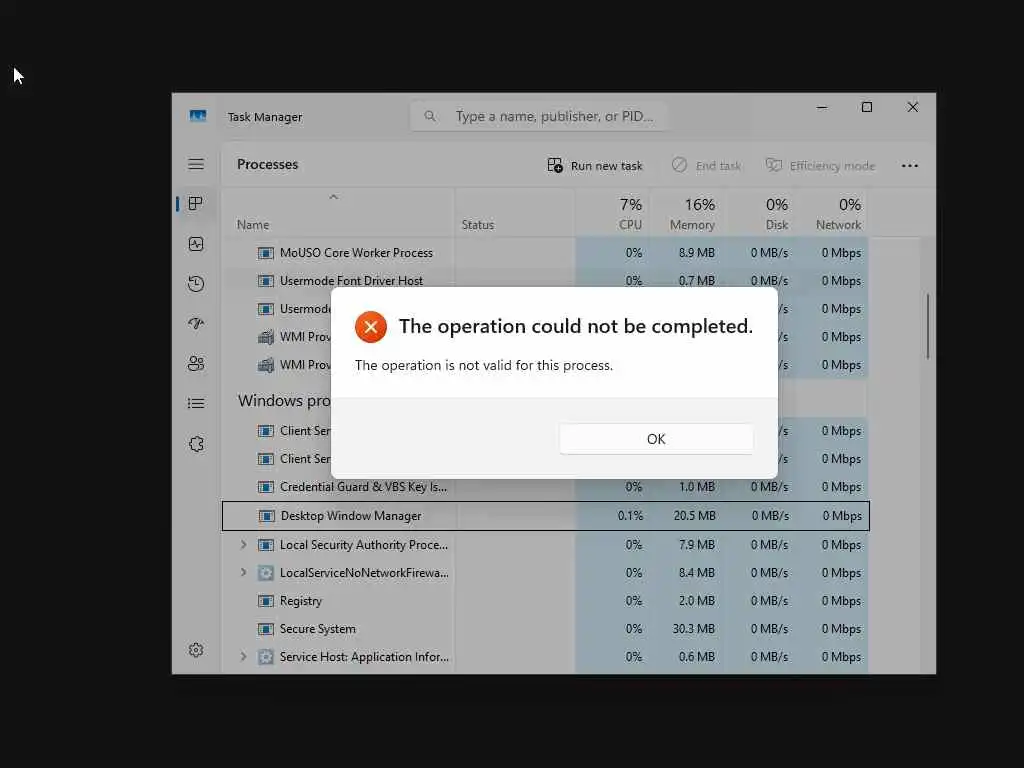Expand Service Host: Application Information row
The image size is (1024, 768).
coord(244,656)
